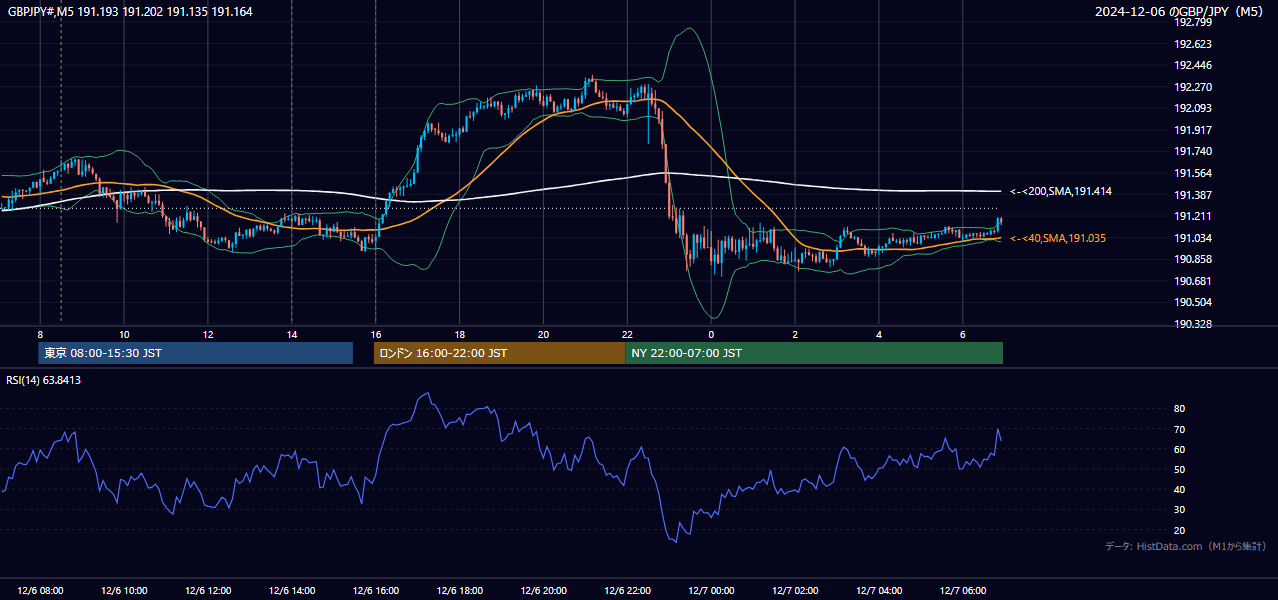Click the bottom date label 12/6 12:00
The image size is (1278, 600).
pyautogui.click(x=208, y=590)
